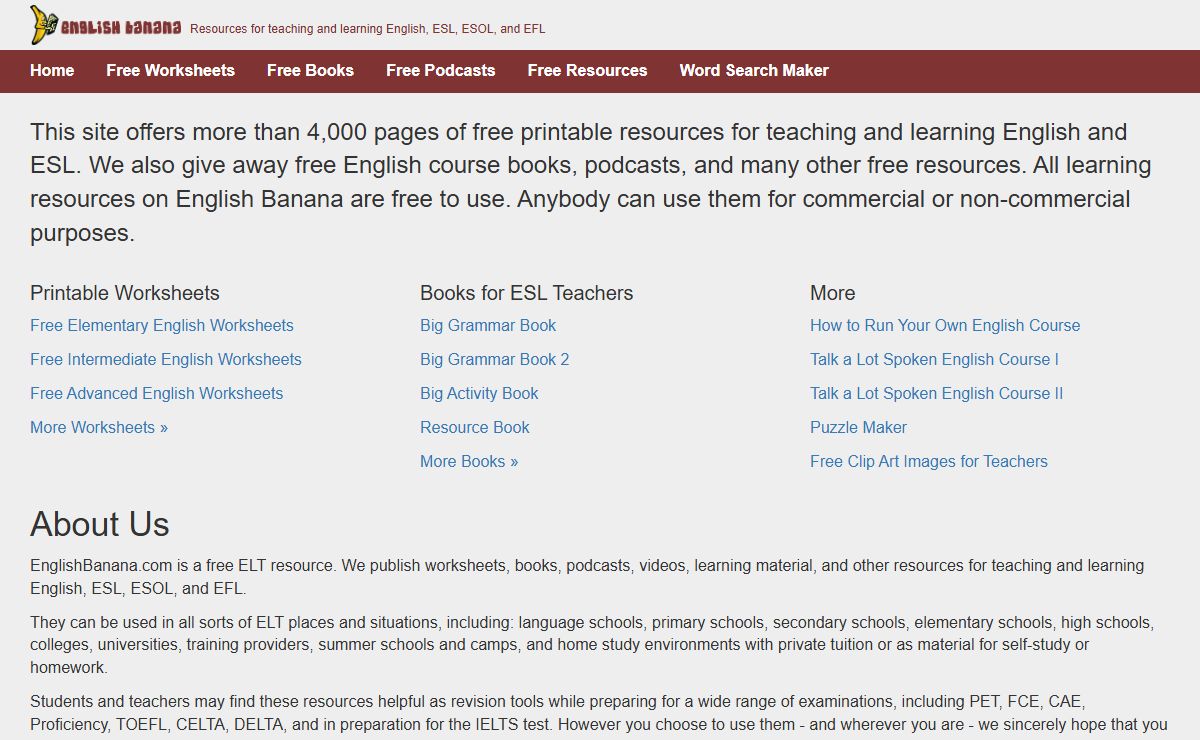The height and width of the screenshot is (740, 1200).
Task: Open the Free Podcasts menu item
Action: (440, 70)
